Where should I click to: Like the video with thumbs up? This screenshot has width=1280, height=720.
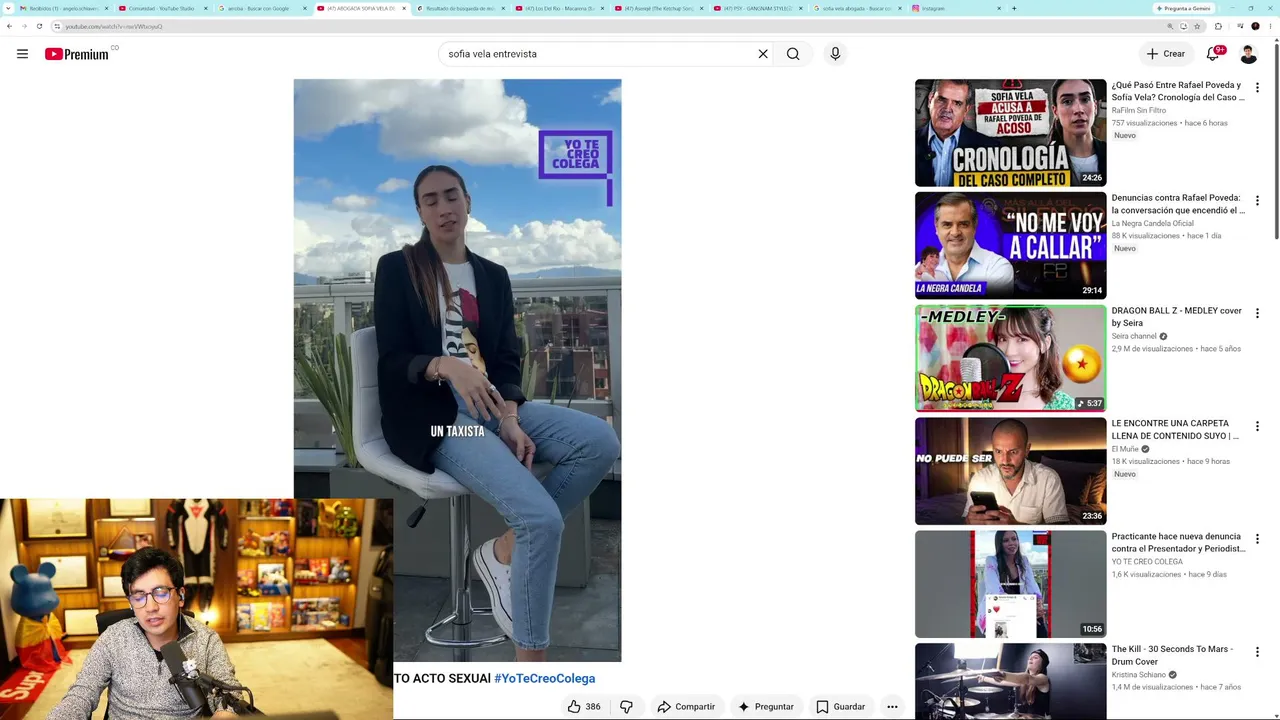tap(584, 707)
